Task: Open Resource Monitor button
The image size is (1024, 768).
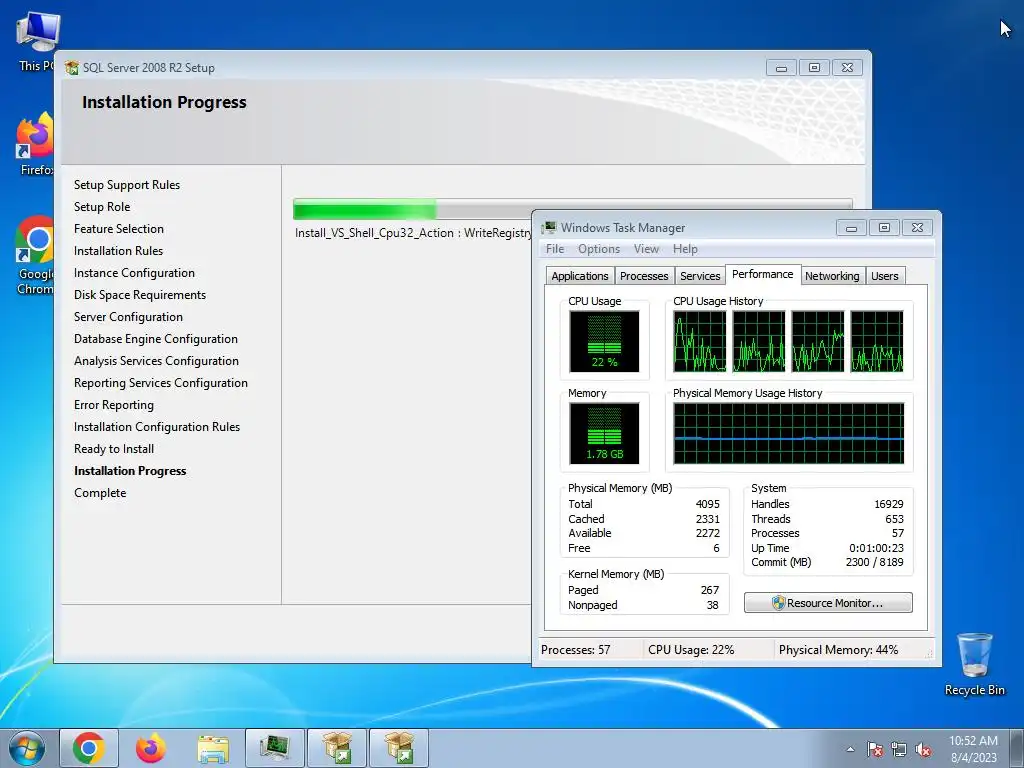Action: 828,603
